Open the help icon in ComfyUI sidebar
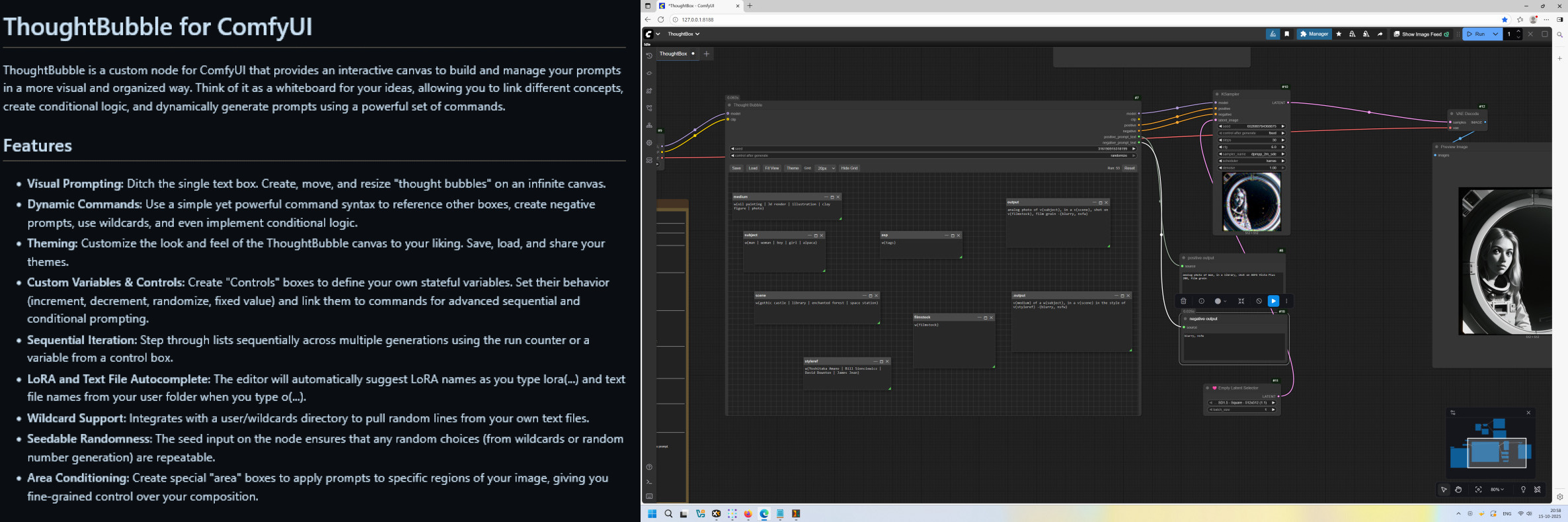Image resolution: width=1568 pixels, height=522 pixels. point(649,467)
